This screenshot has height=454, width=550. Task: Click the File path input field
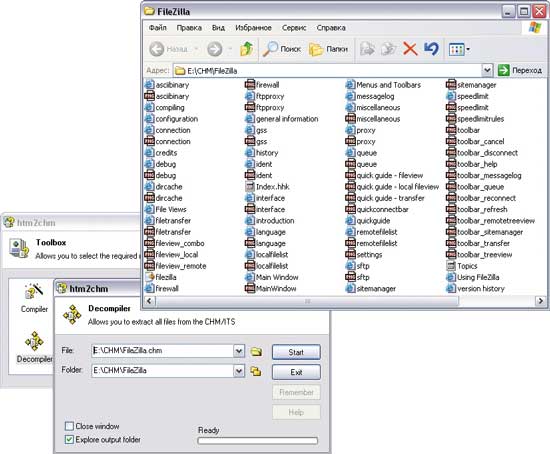click(x=163, y=351)
